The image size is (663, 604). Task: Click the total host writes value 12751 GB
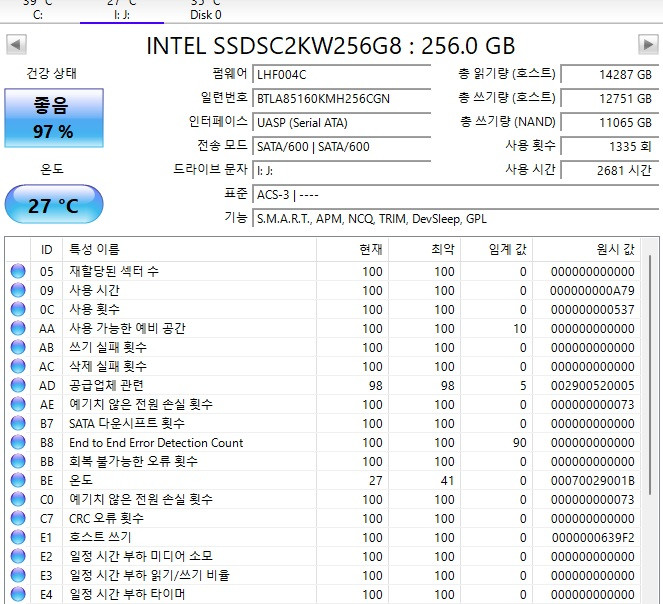[x=610, y=99]
